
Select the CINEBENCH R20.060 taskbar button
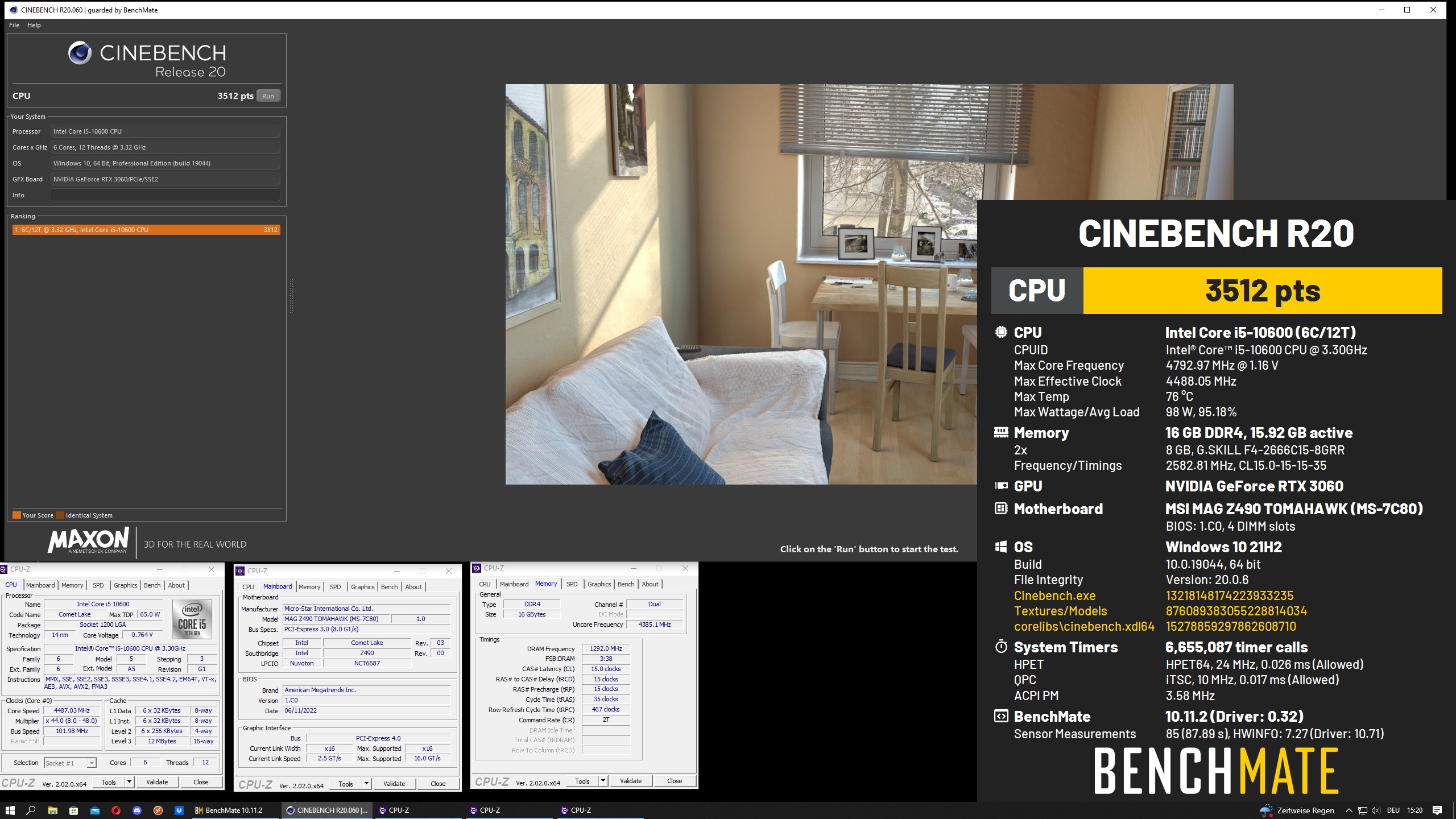pyautogui.click(x=326, y=810)
